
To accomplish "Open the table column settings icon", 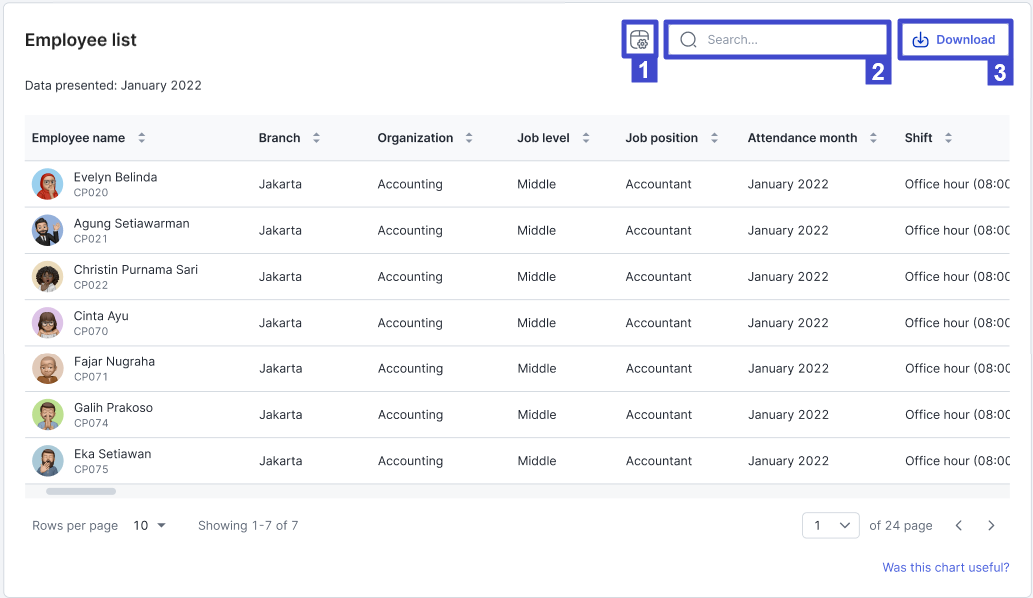I will (x=639, y=40).
